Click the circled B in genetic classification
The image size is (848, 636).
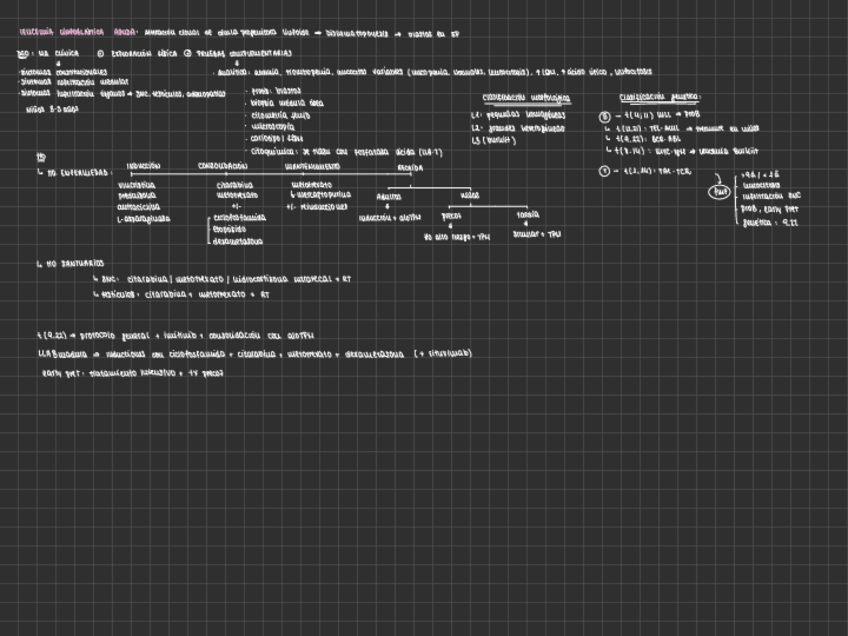(x=603, y=116)
